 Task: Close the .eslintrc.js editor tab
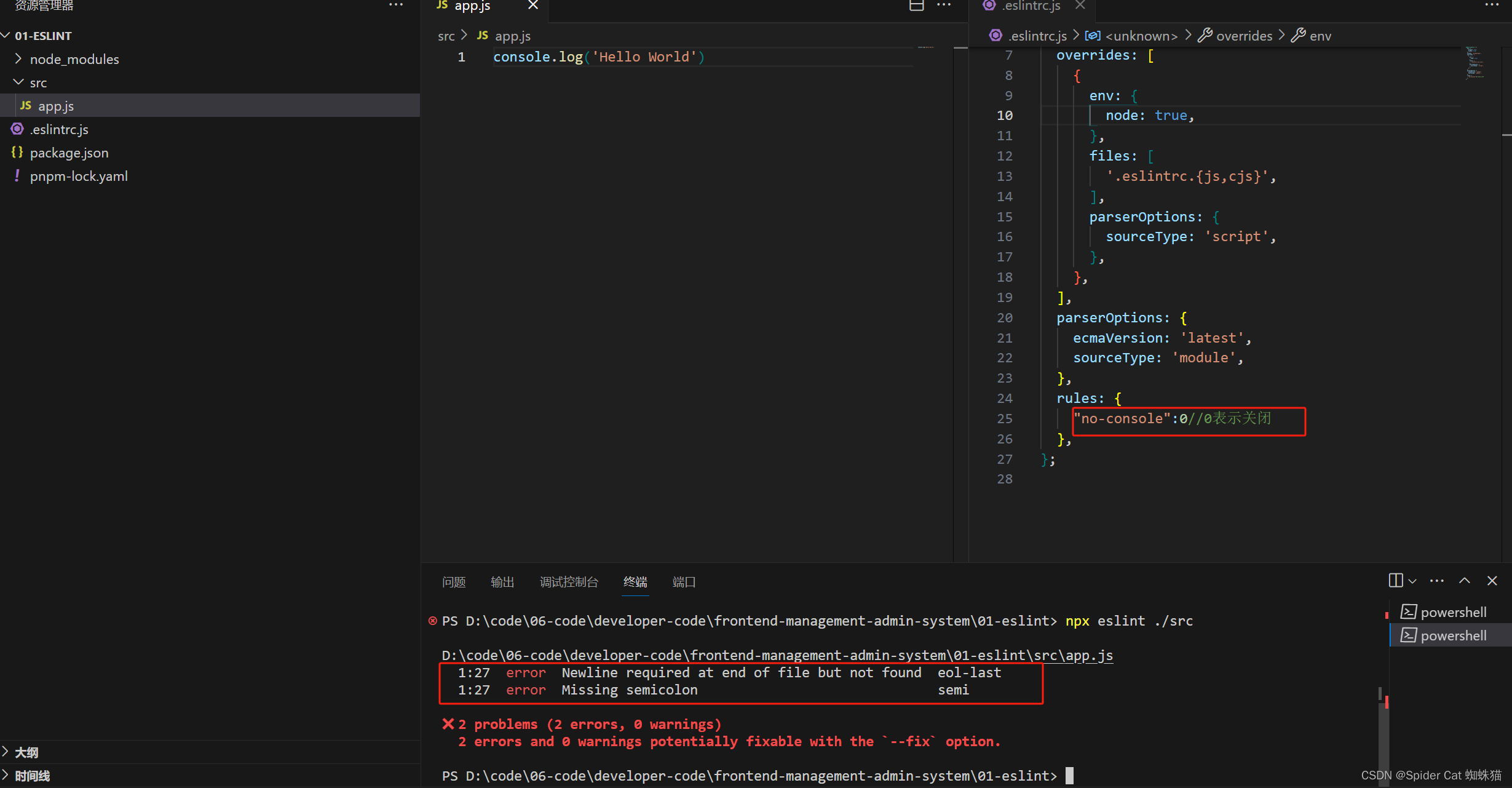(1080, 6)
